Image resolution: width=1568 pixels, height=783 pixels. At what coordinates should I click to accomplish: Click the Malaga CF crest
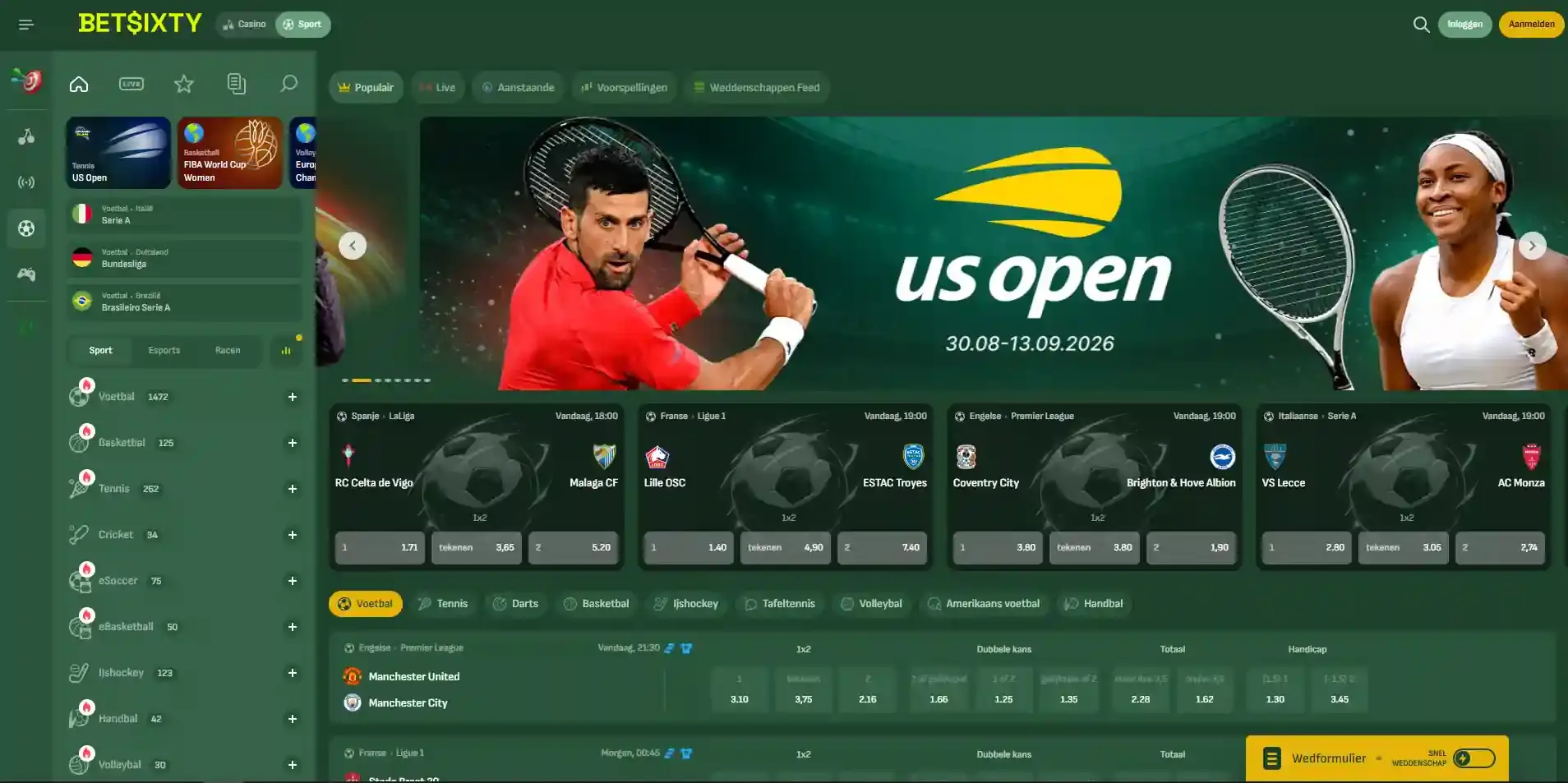point(605,456)
